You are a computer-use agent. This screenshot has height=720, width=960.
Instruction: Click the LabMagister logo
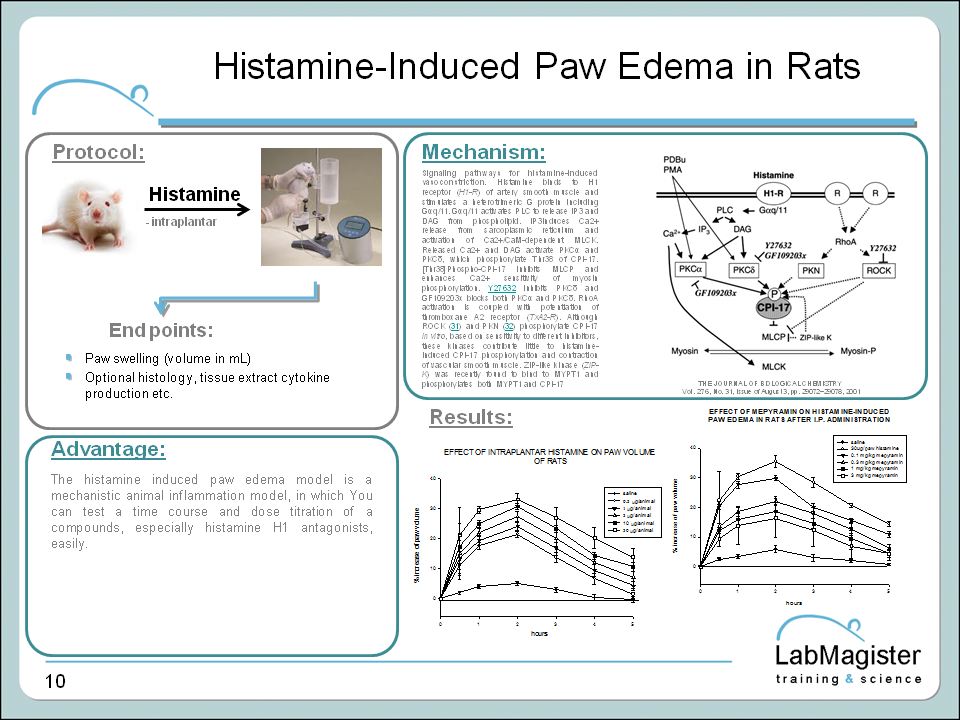(849, 651)
